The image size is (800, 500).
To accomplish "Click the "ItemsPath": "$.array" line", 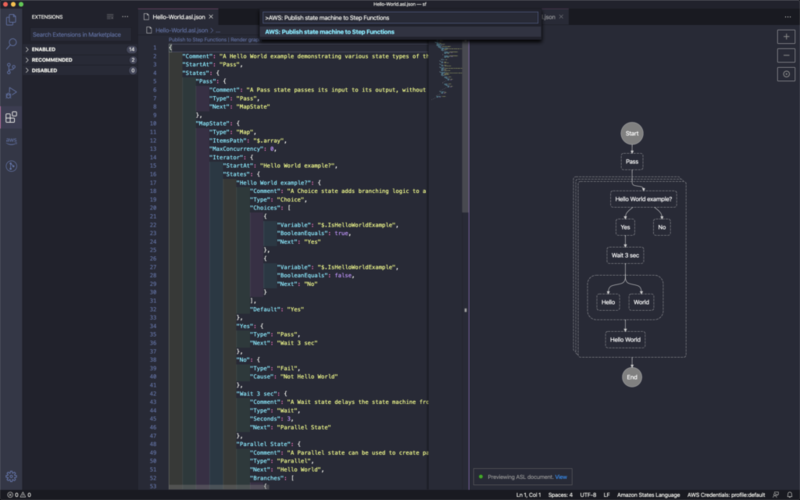I will [x=247, y=141].
